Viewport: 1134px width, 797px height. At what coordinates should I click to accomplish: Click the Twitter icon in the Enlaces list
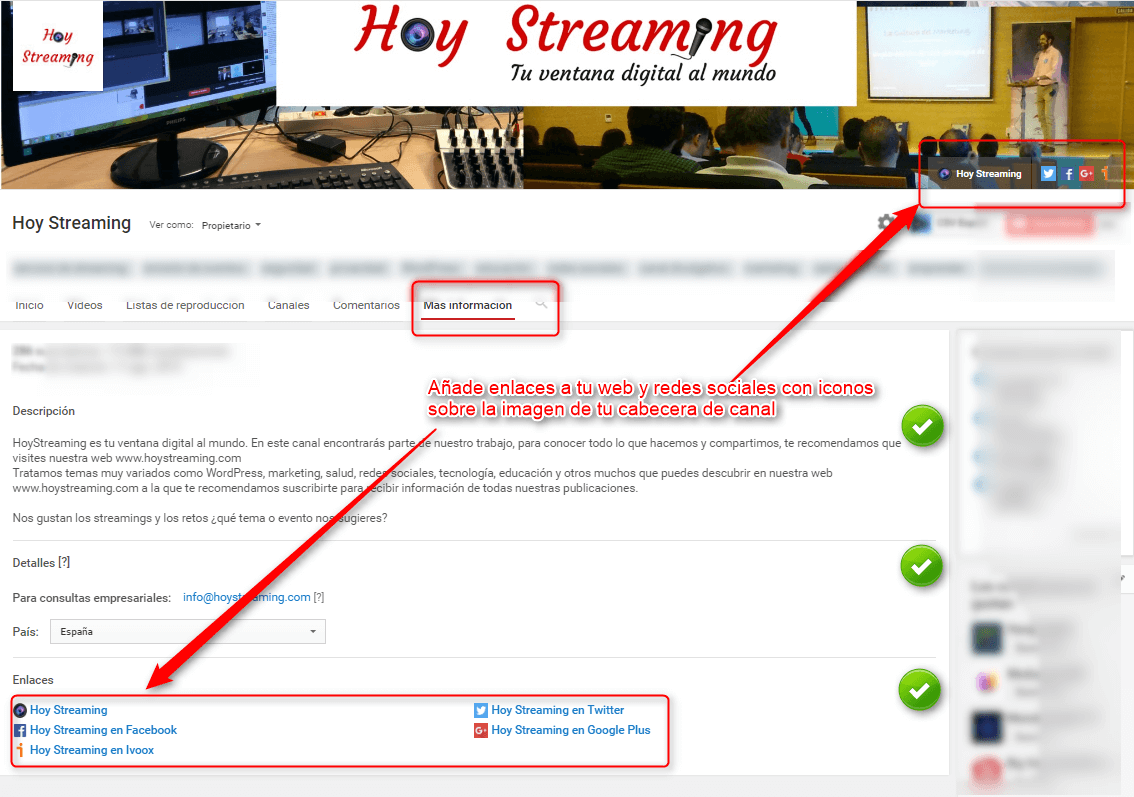[x=481, y=710]
